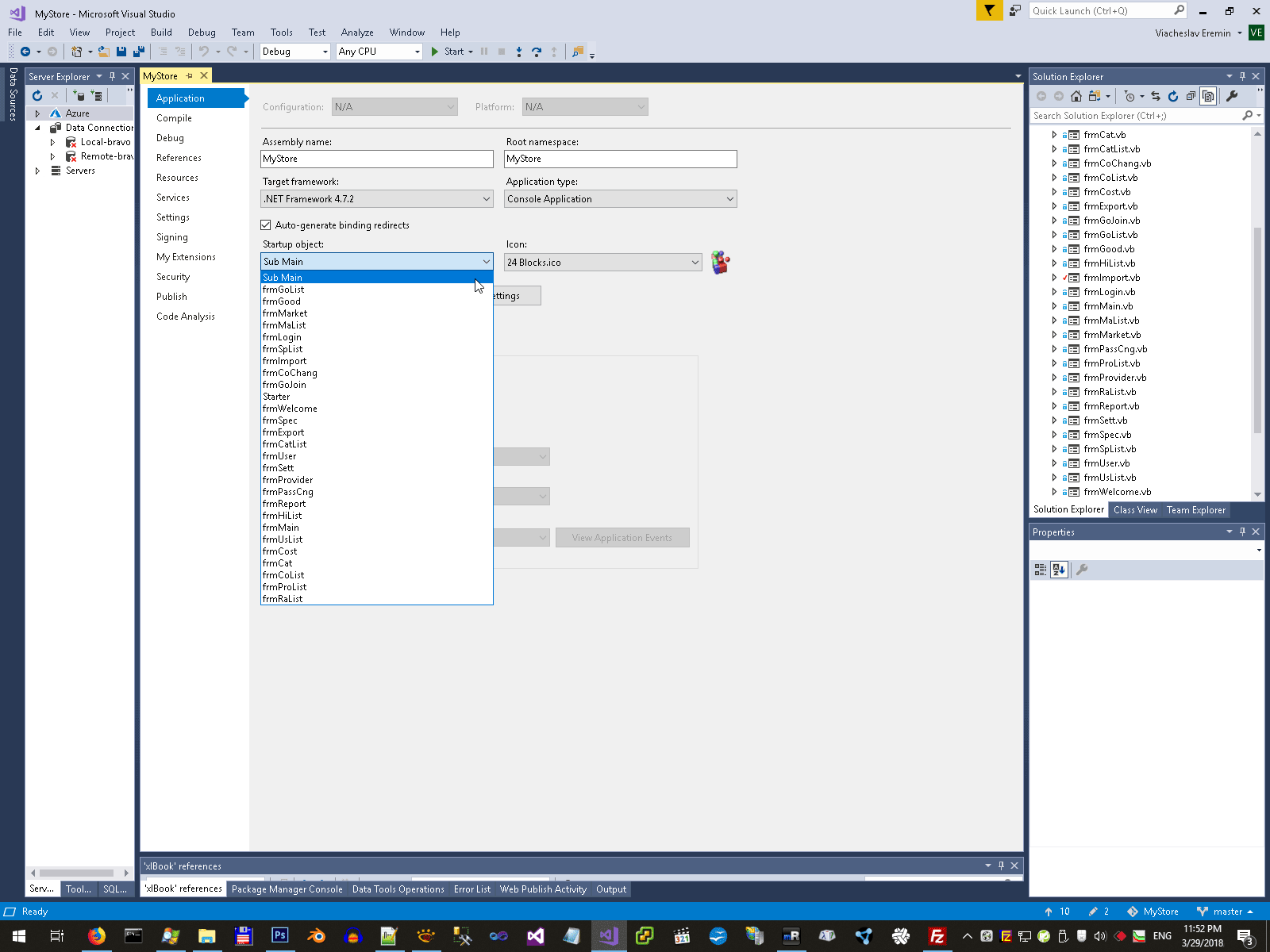
Task: Select frmLogin from the startup object list
Action: pos(377,337)
